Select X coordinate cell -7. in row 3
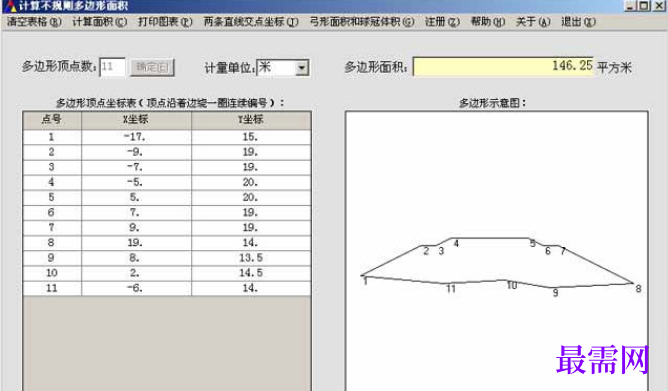Image resolution: width=668 pixels, height=391 pixels. tap(136, 167)
